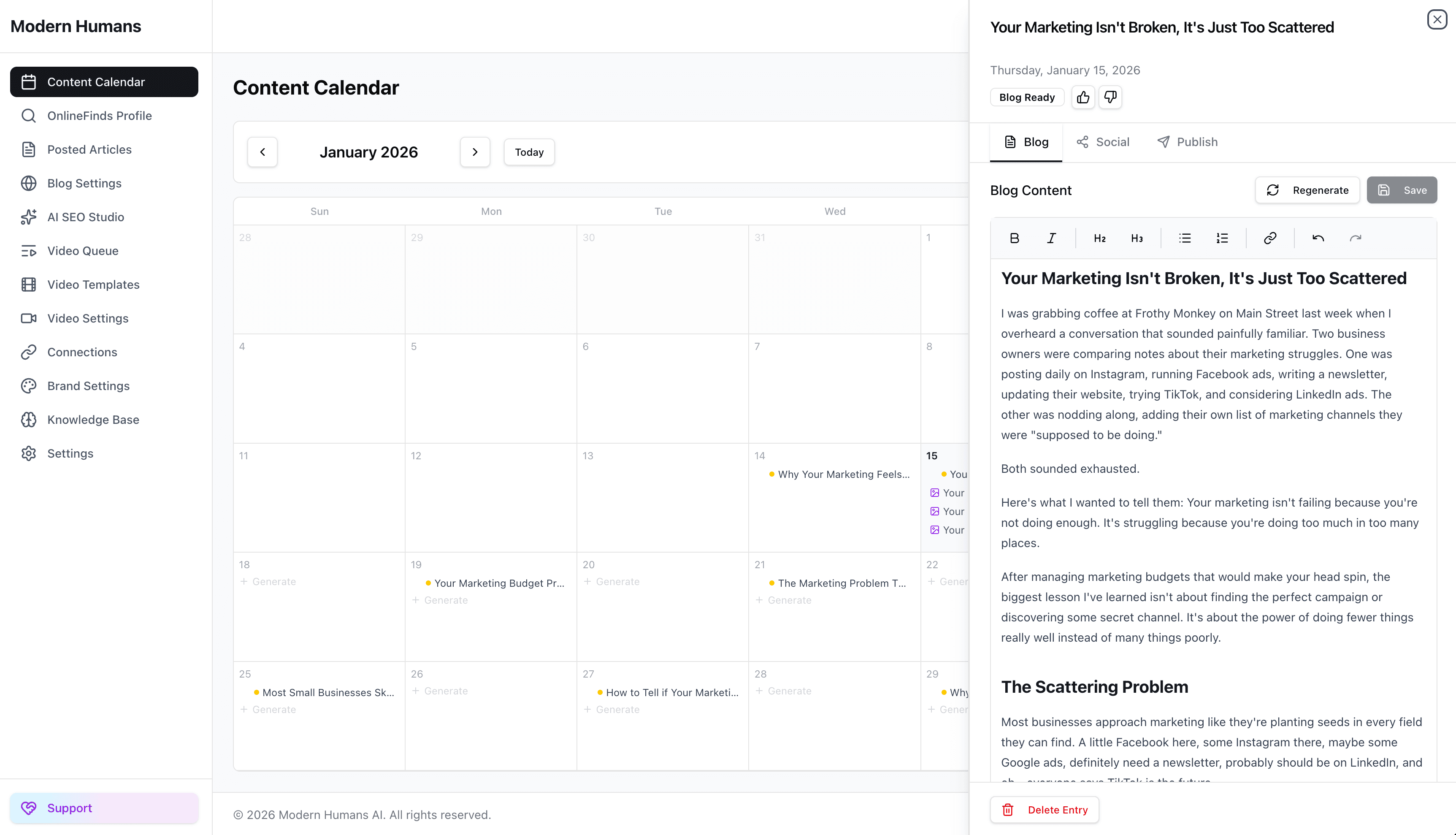The image size is (1456, 835).
Task: Set Heading 3 style in editor
Action: click(1137, 238)
